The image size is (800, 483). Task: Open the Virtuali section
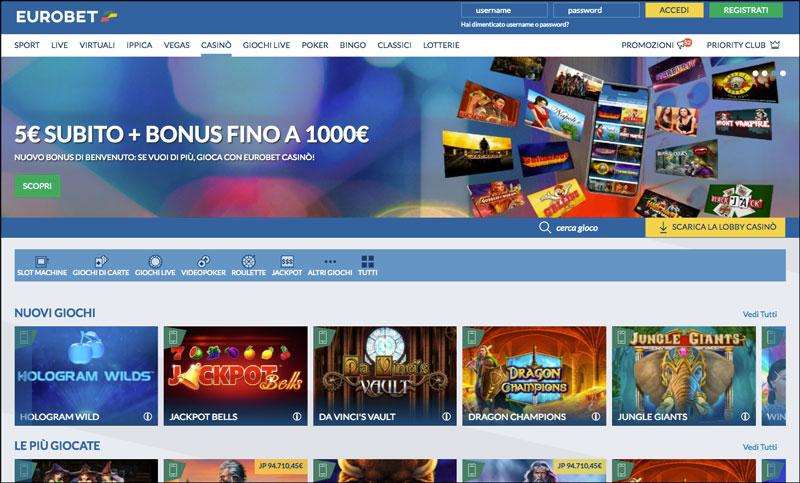coord(97,45)
